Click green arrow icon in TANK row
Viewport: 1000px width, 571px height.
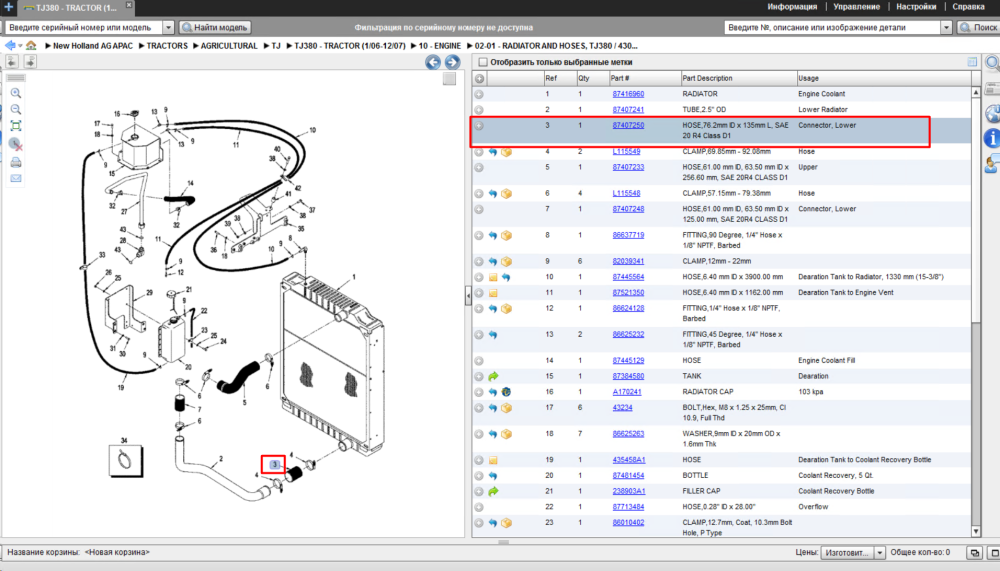pos(493,376)
